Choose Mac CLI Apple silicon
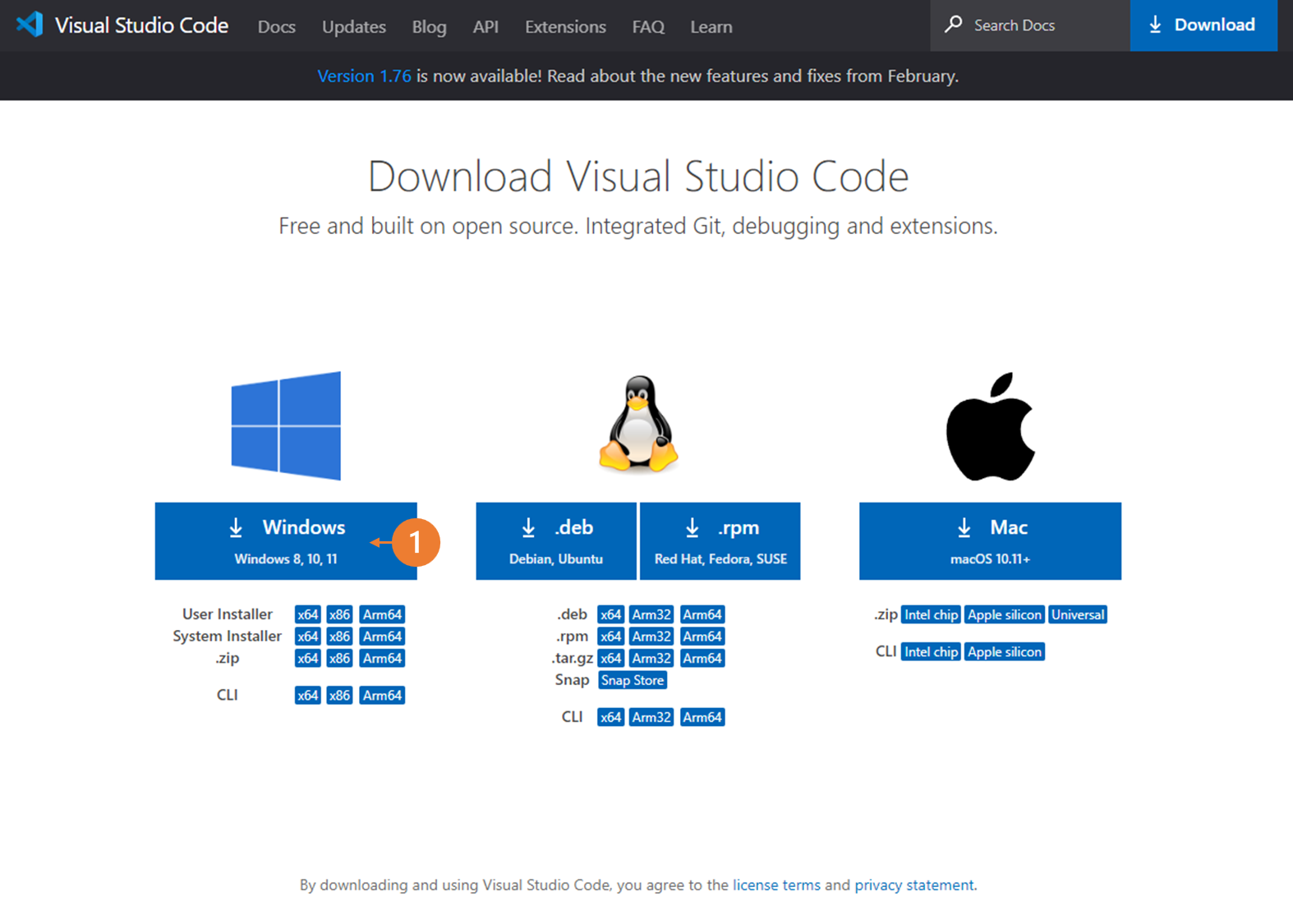Viewport: 1293px width, 924px height. (1004, 651)
